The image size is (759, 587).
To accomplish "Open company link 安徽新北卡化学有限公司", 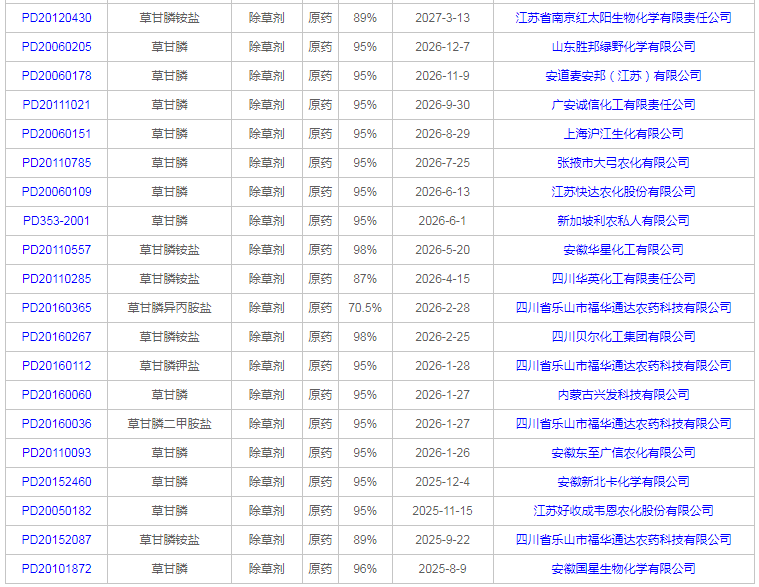I will [x=623, y=482].
